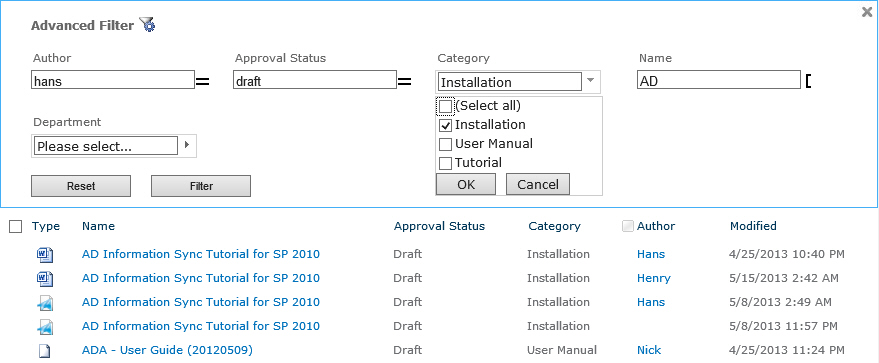Select the Installation cell in Henry's row
The height and width of the screenshot is (363, 879).
(x=558, y=278)
